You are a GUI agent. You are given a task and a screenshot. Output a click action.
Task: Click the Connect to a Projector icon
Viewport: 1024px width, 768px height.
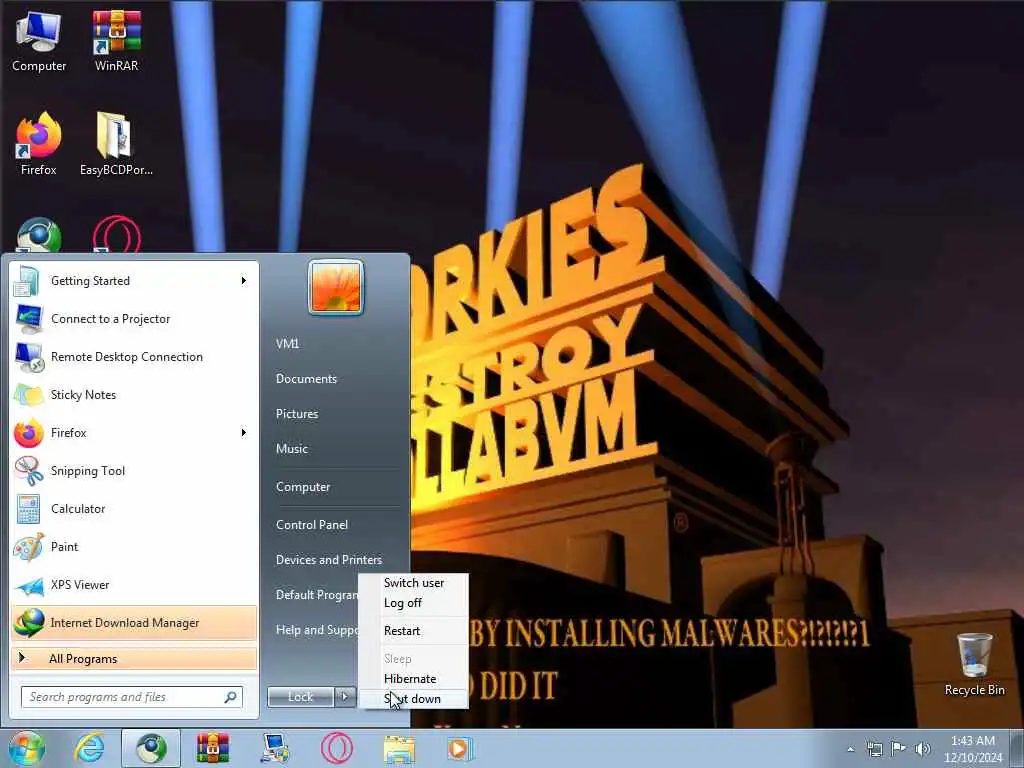pos(28,319)
